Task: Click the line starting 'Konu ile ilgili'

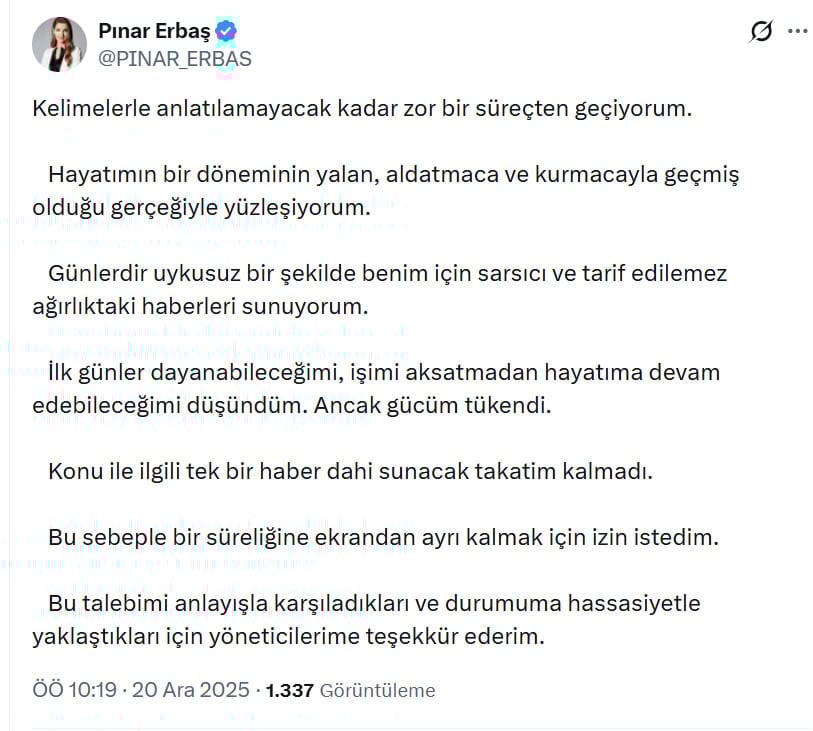Action: point(350,470)
